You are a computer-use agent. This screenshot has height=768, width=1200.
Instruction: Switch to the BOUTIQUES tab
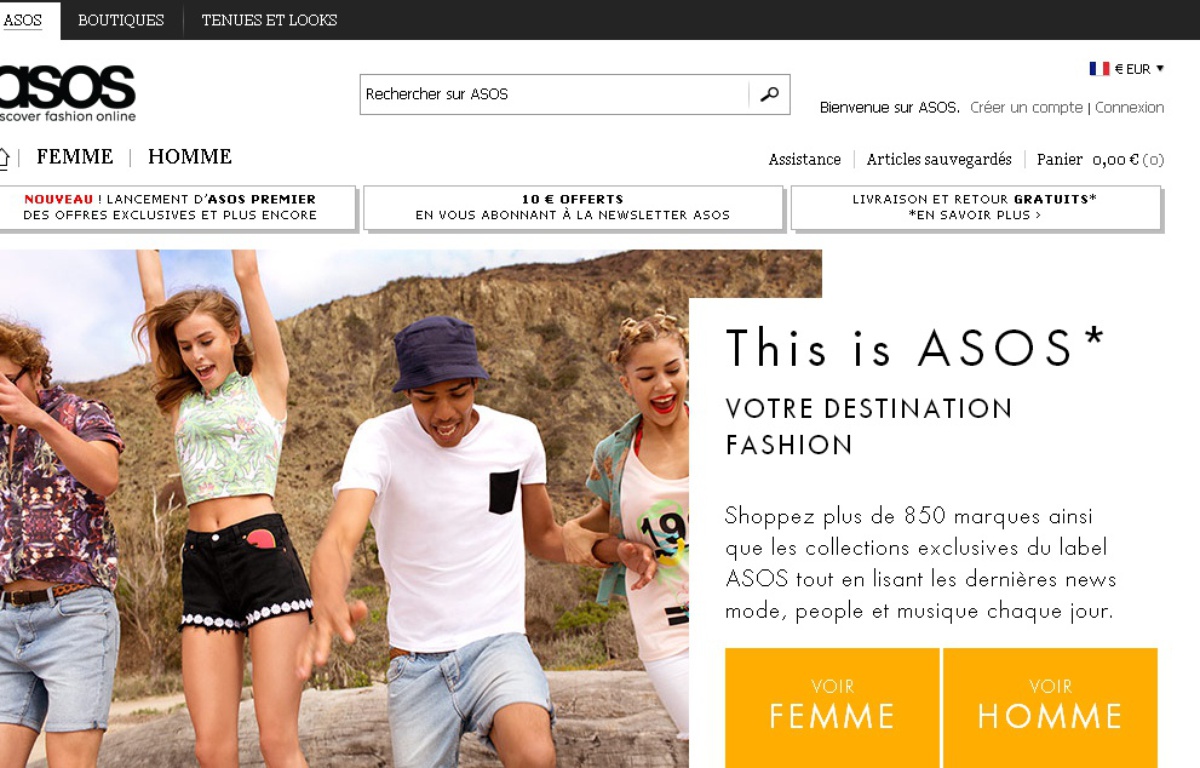121,20
